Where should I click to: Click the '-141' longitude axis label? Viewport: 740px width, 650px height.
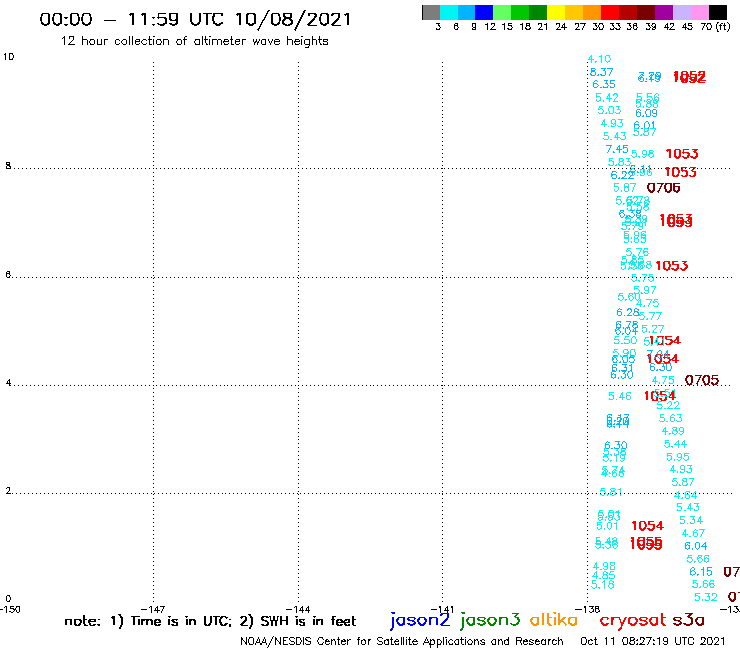pos(442,609)
